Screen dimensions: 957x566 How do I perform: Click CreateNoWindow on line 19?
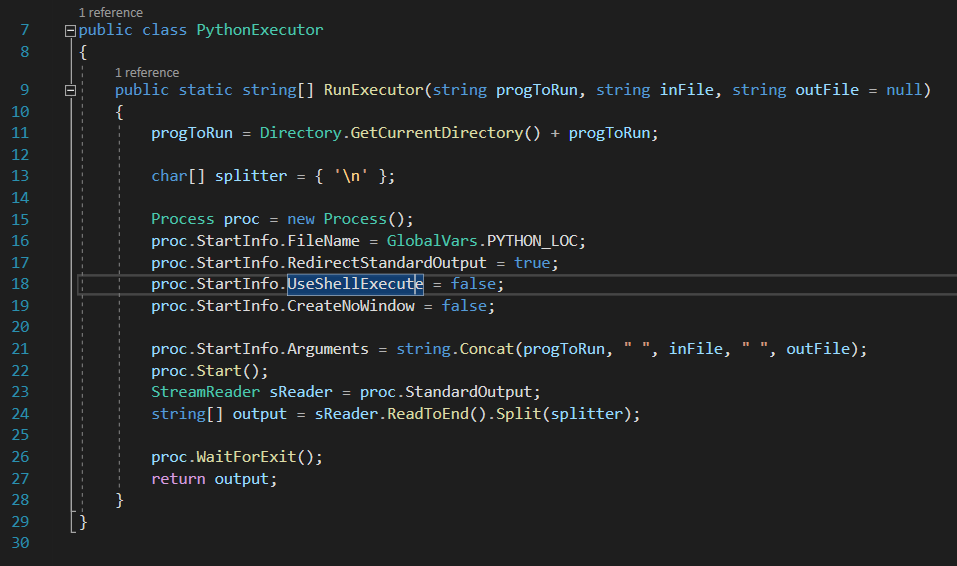351,306
